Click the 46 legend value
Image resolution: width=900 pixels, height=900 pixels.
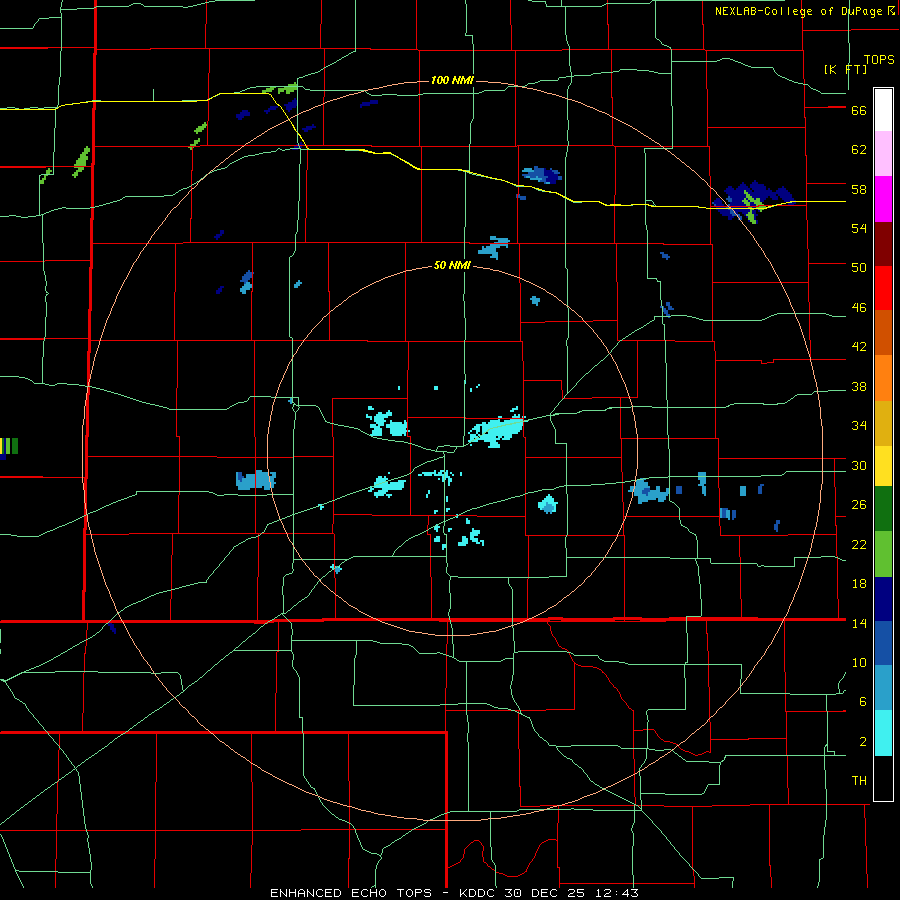point(859,307)
